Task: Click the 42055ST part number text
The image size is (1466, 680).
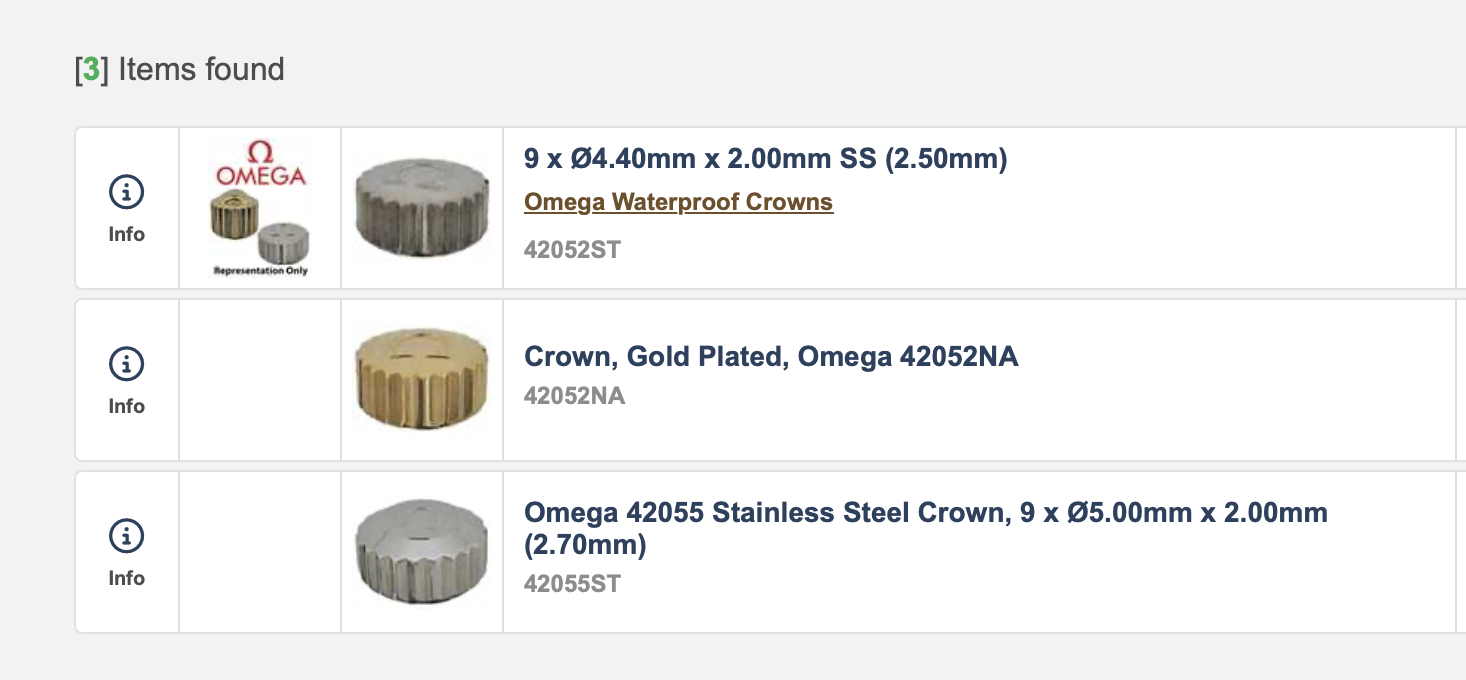Action: (572, 583)
